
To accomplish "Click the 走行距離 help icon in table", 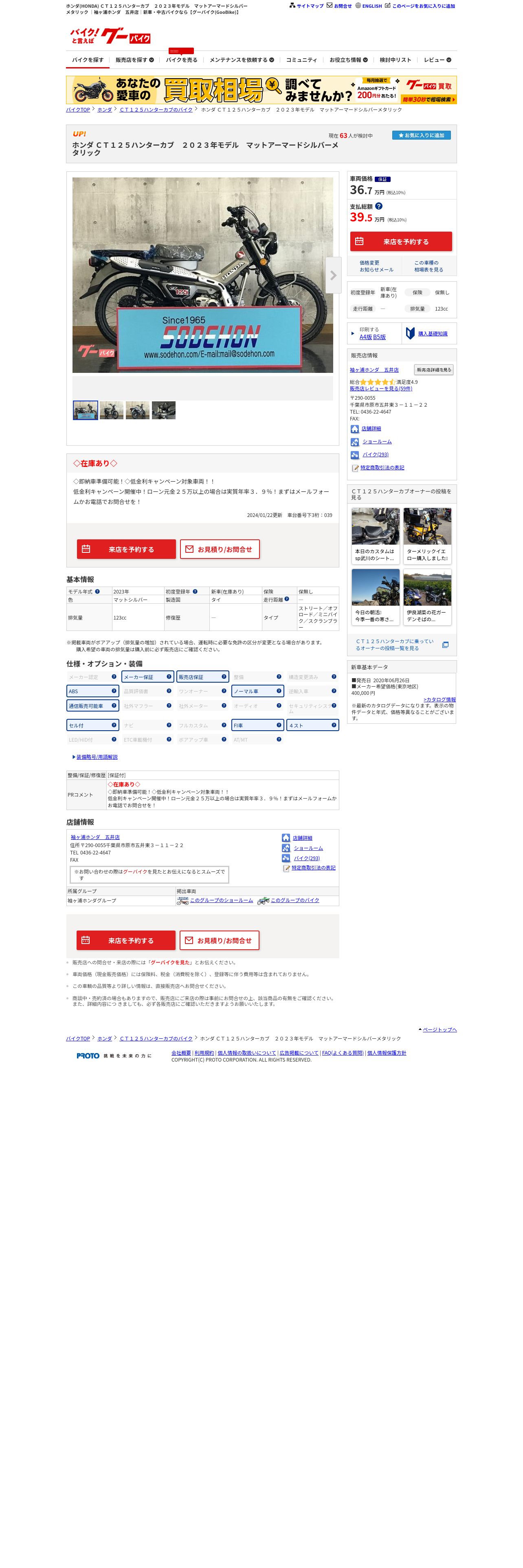I will (287, 600).
